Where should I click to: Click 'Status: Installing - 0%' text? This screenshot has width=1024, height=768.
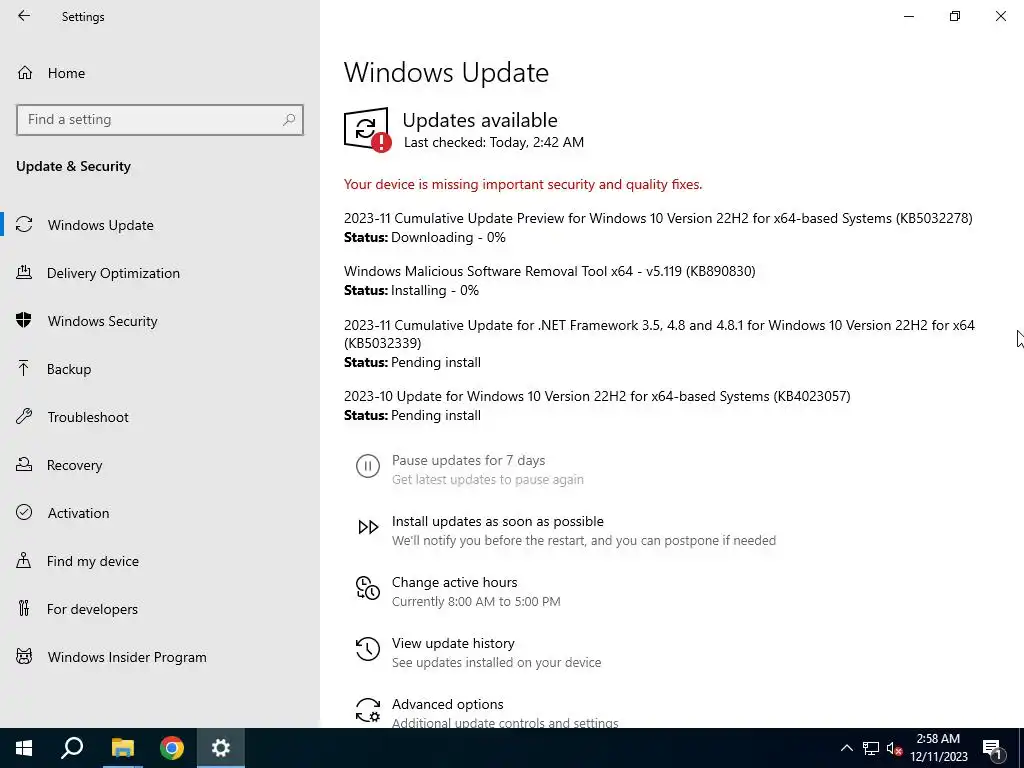click(411, 290)
